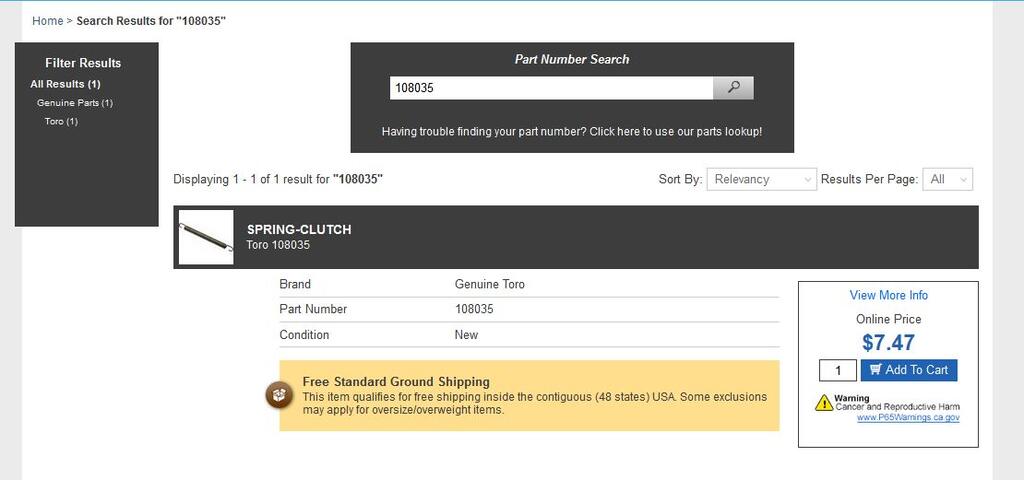Click the Toro 108035 subtitle text
Screen dimensions: 1024x480
coord(278,246)
